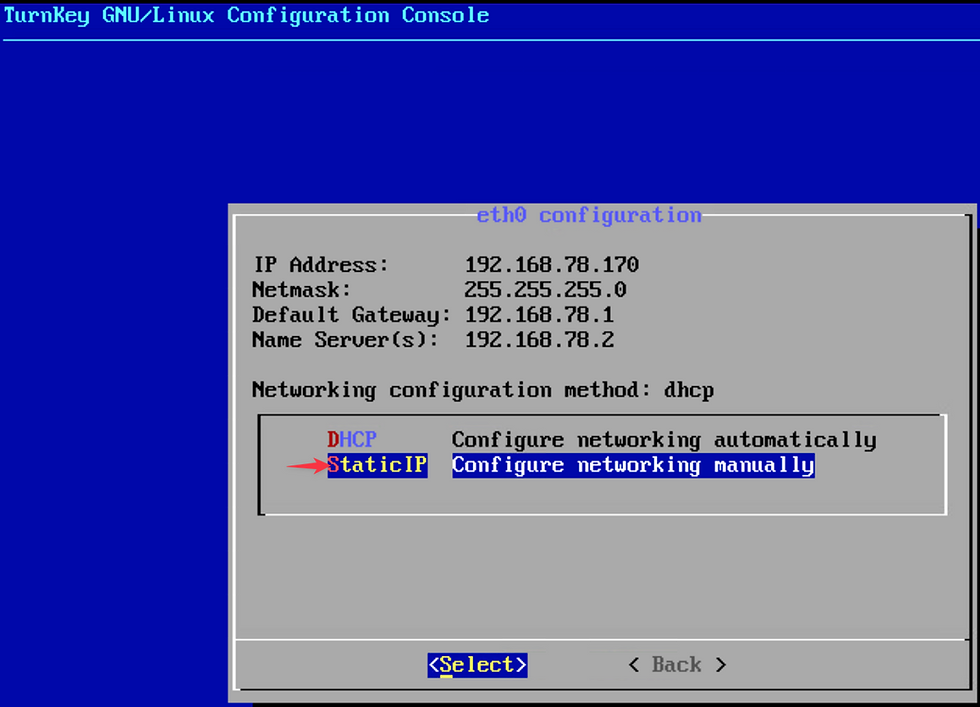Click the 'TurnKey GNU/Linux Configuration Console' header
Viewport: 980px width, 707px height.
click(x=246, y=15)
